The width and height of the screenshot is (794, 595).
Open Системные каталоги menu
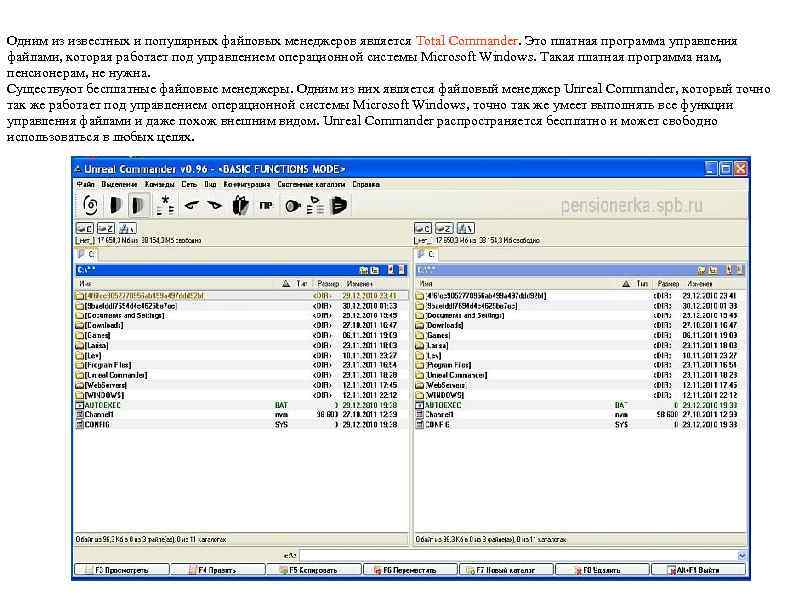tap(311, 184)
